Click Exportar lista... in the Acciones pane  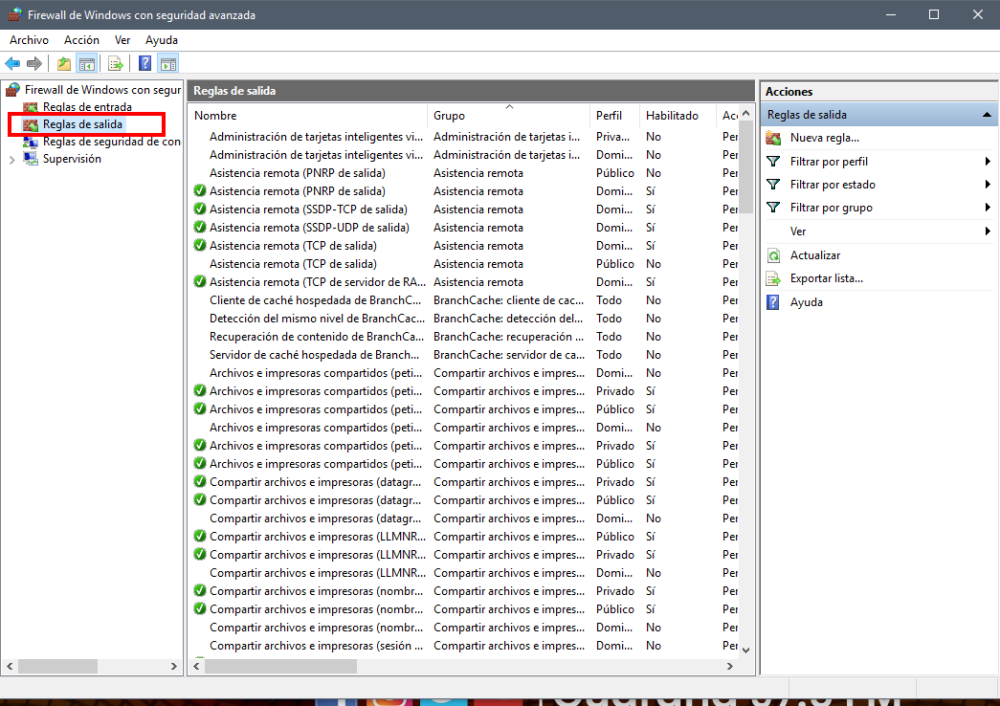826,279
